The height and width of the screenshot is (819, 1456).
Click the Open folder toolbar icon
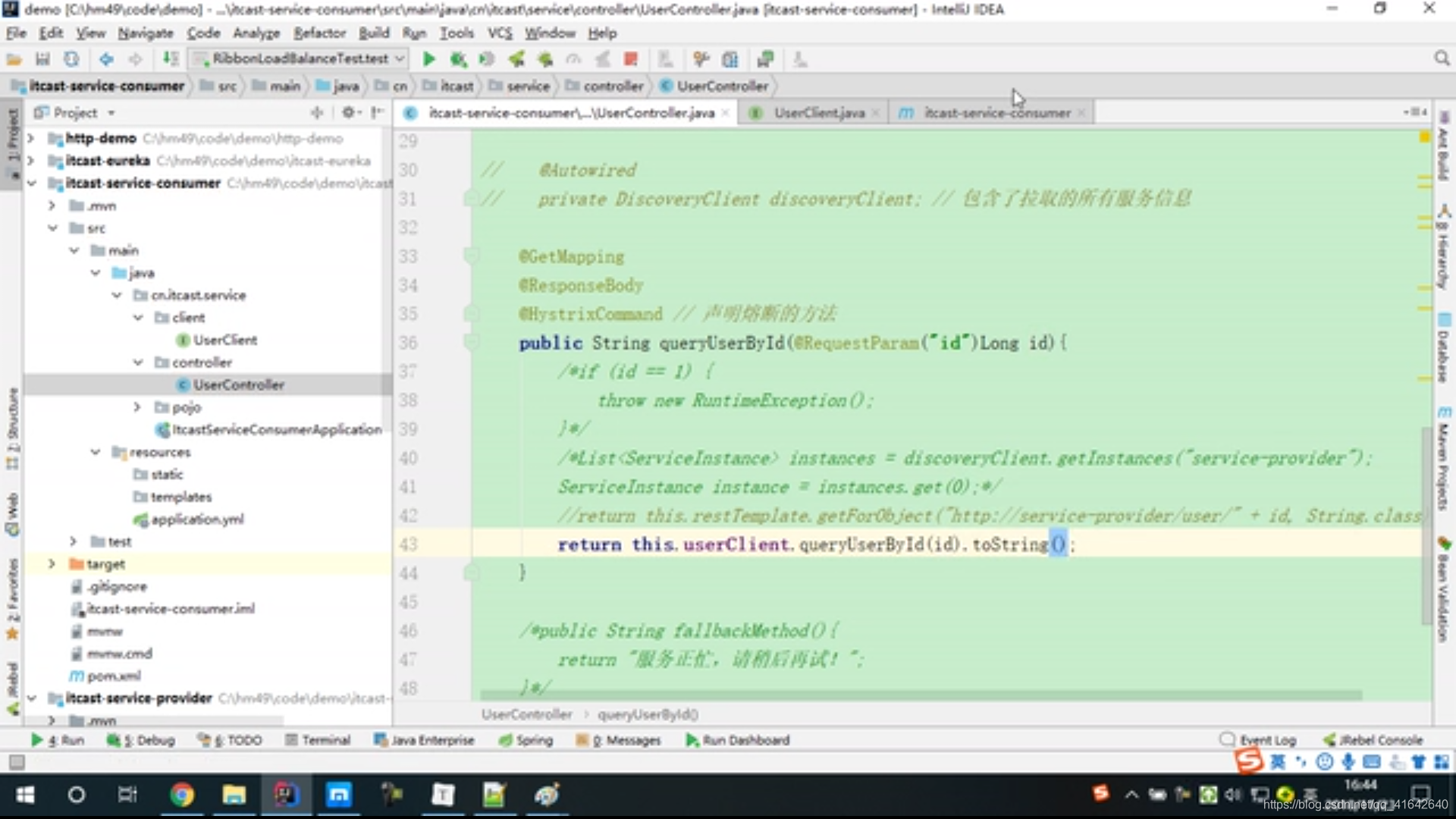(14, 59)
